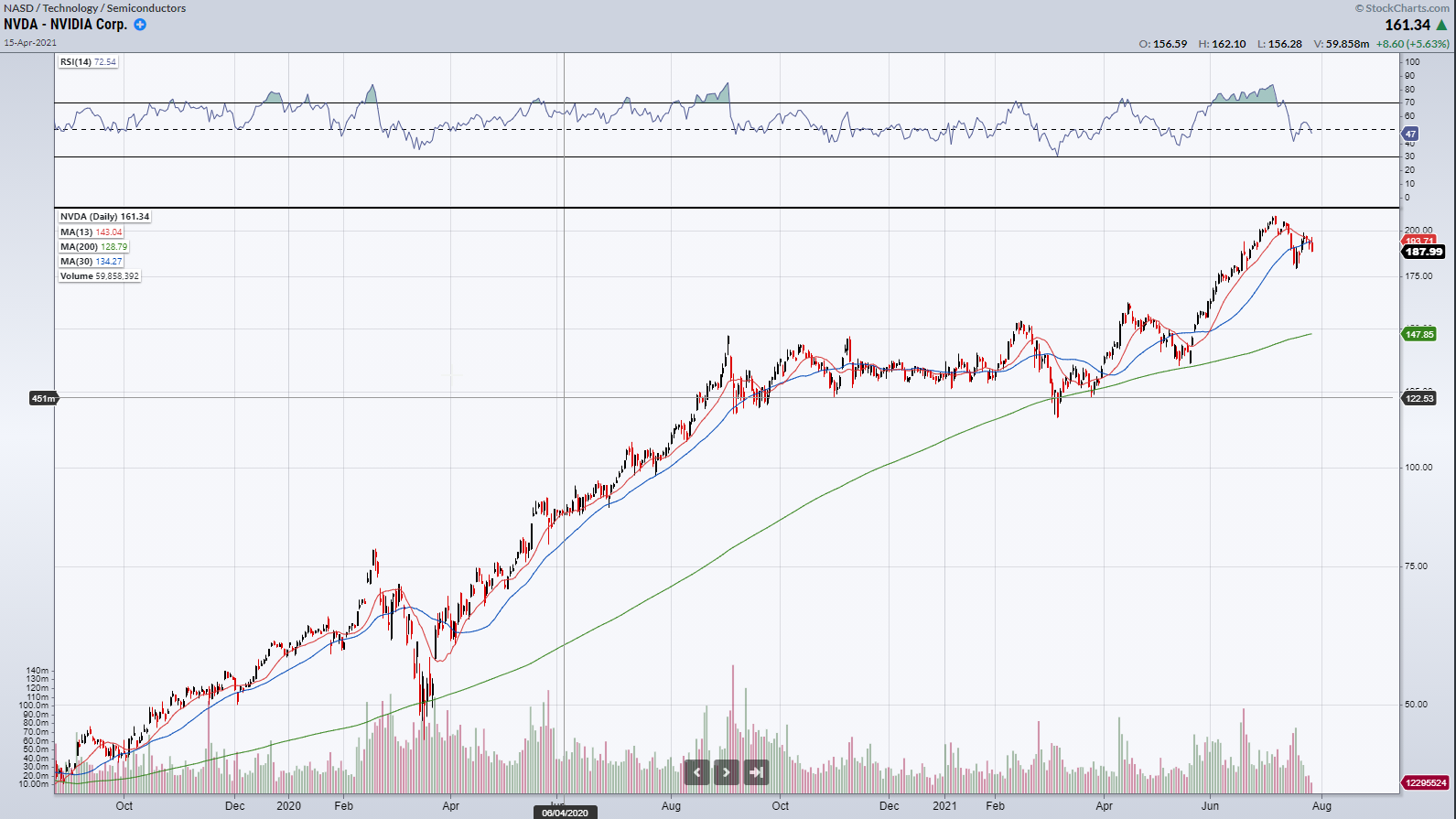Click the 140m volume axis label

pos(38,671)
